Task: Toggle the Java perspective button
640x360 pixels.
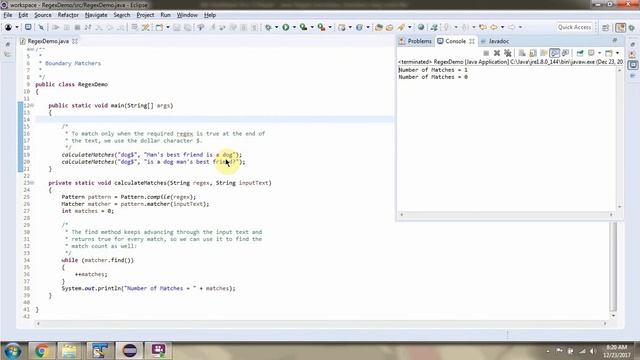Action: (x=620, y=27)
